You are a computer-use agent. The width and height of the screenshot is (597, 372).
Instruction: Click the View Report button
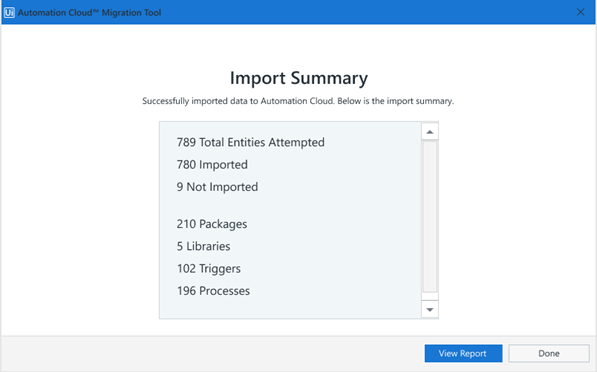(x=463, y=353)
